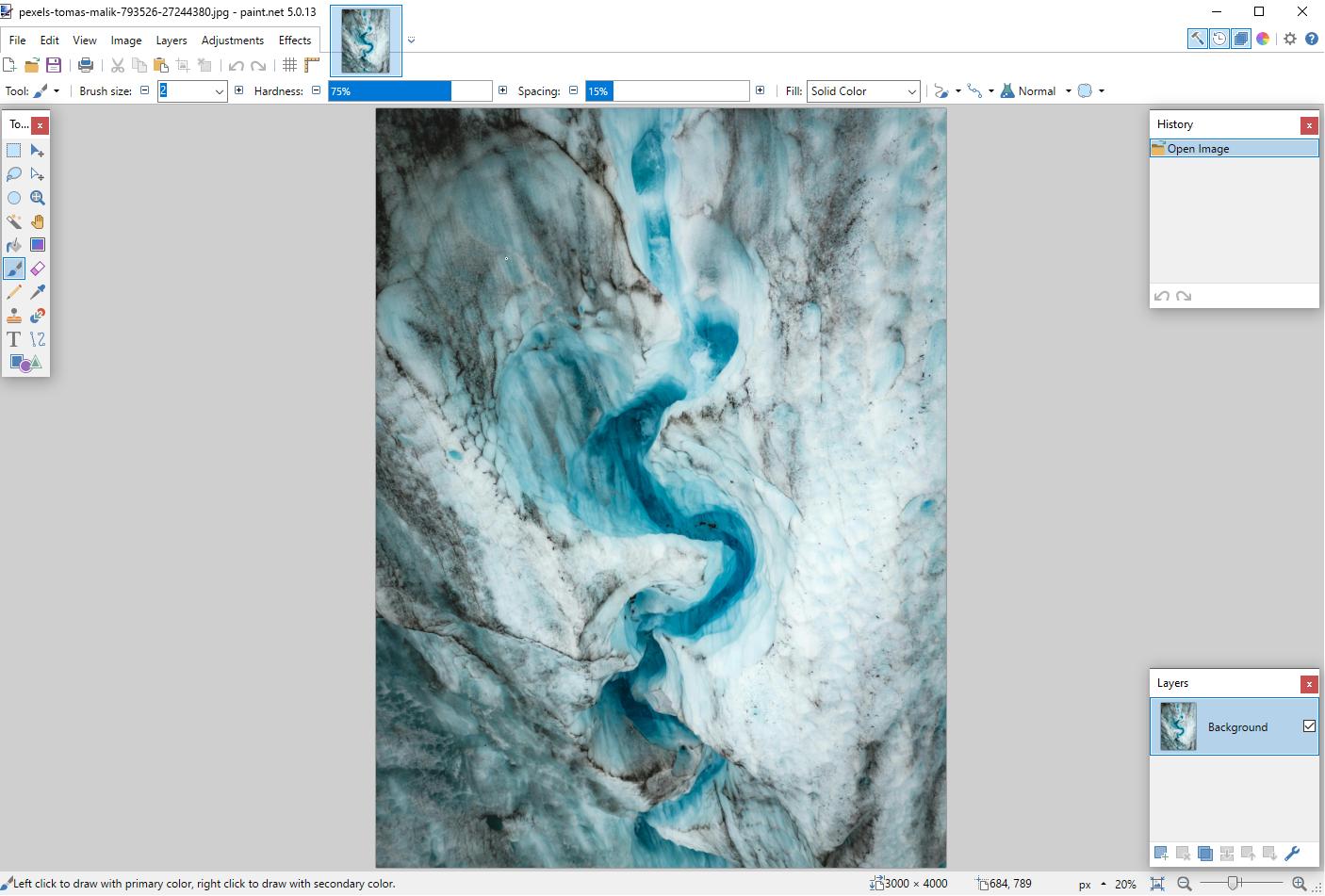Toggle the grid overlay in the toolbar

[x=289, y=64]
